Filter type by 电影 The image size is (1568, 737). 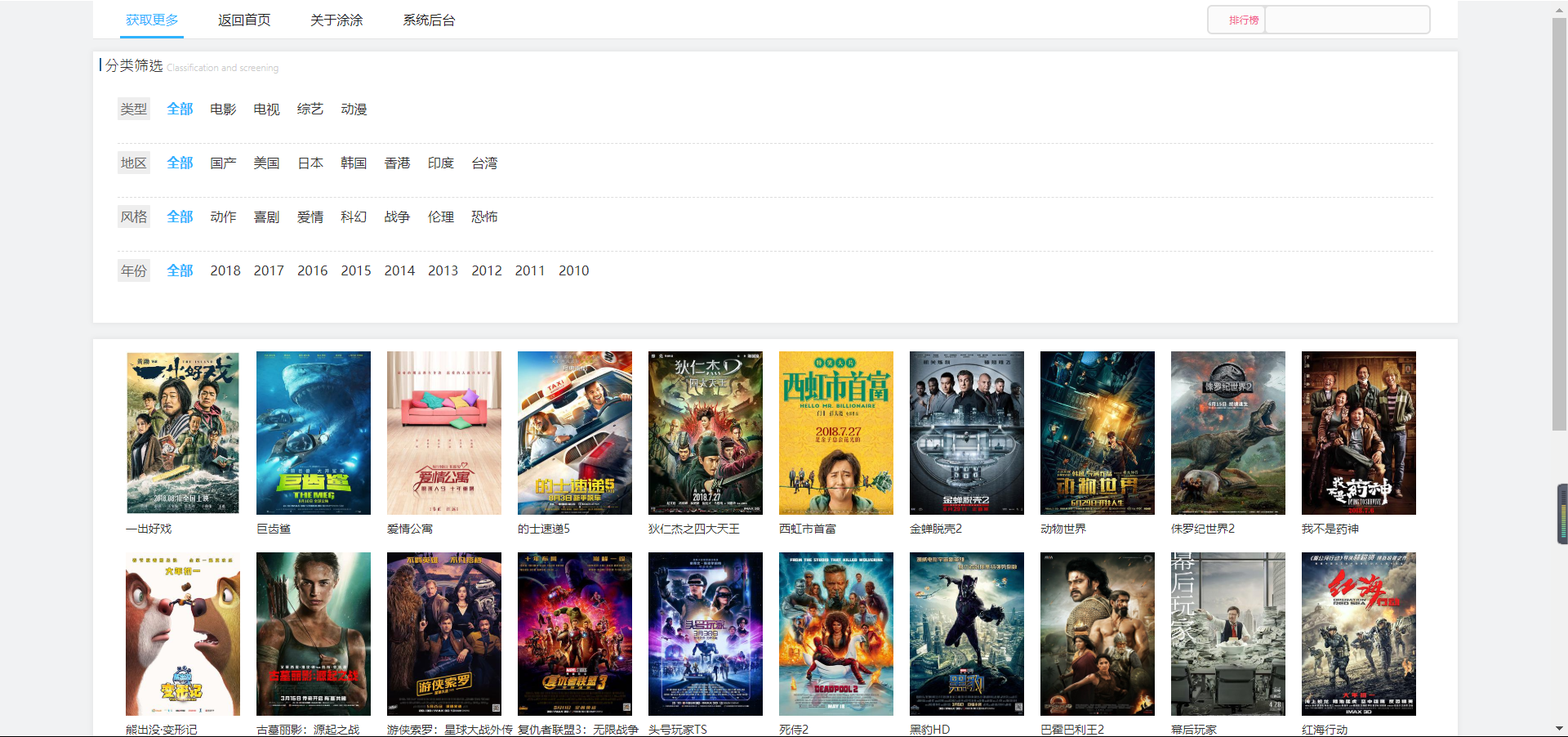[x=223, y=109]
